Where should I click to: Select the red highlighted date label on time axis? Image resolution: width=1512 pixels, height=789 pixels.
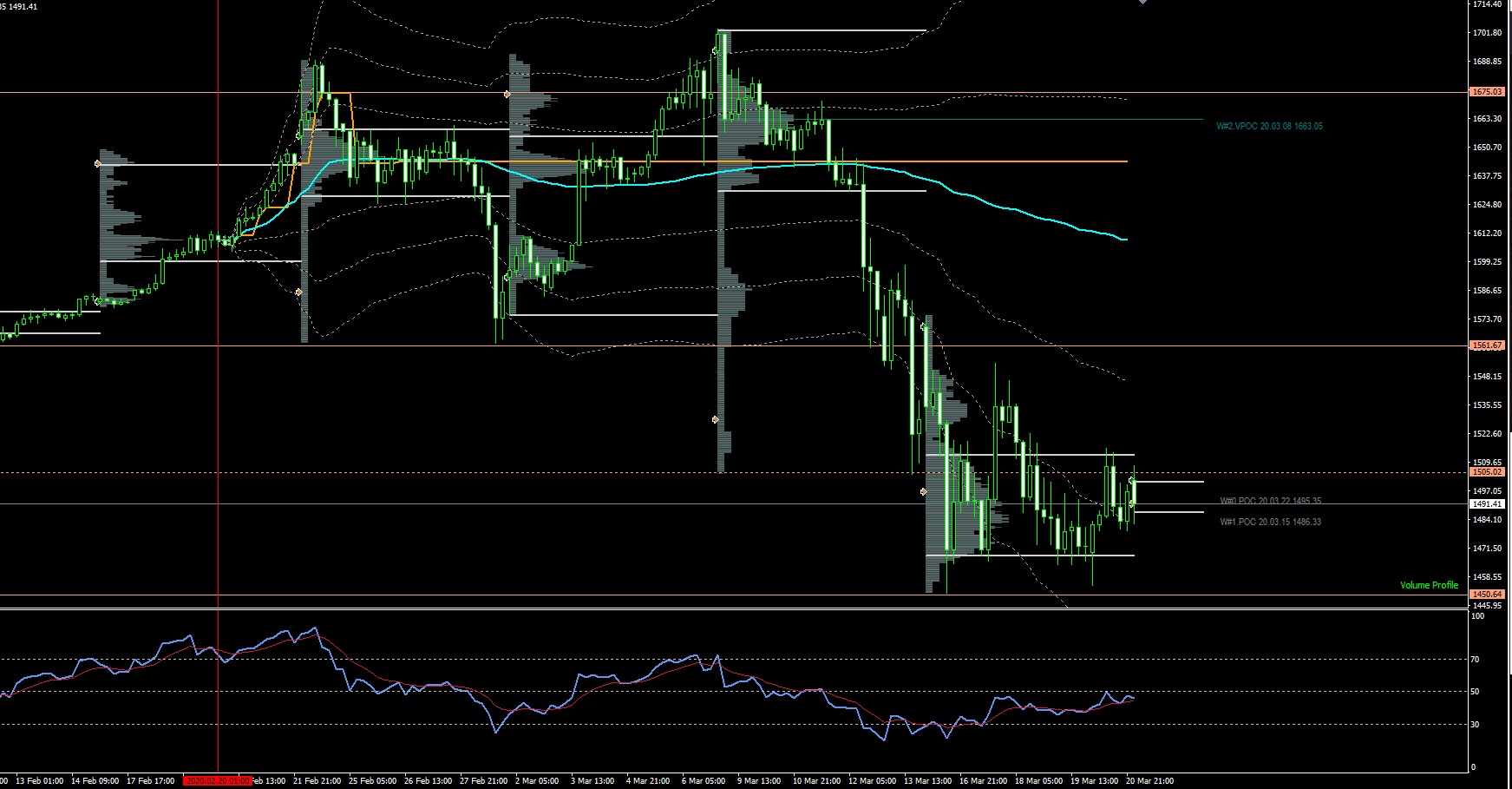click(x=217, y=780)
